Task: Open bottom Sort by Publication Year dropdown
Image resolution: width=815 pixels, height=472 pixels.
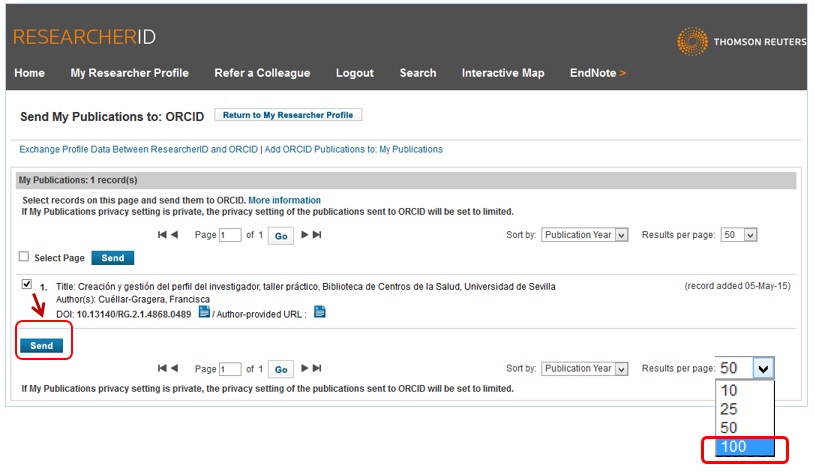Action: point(585,369)
